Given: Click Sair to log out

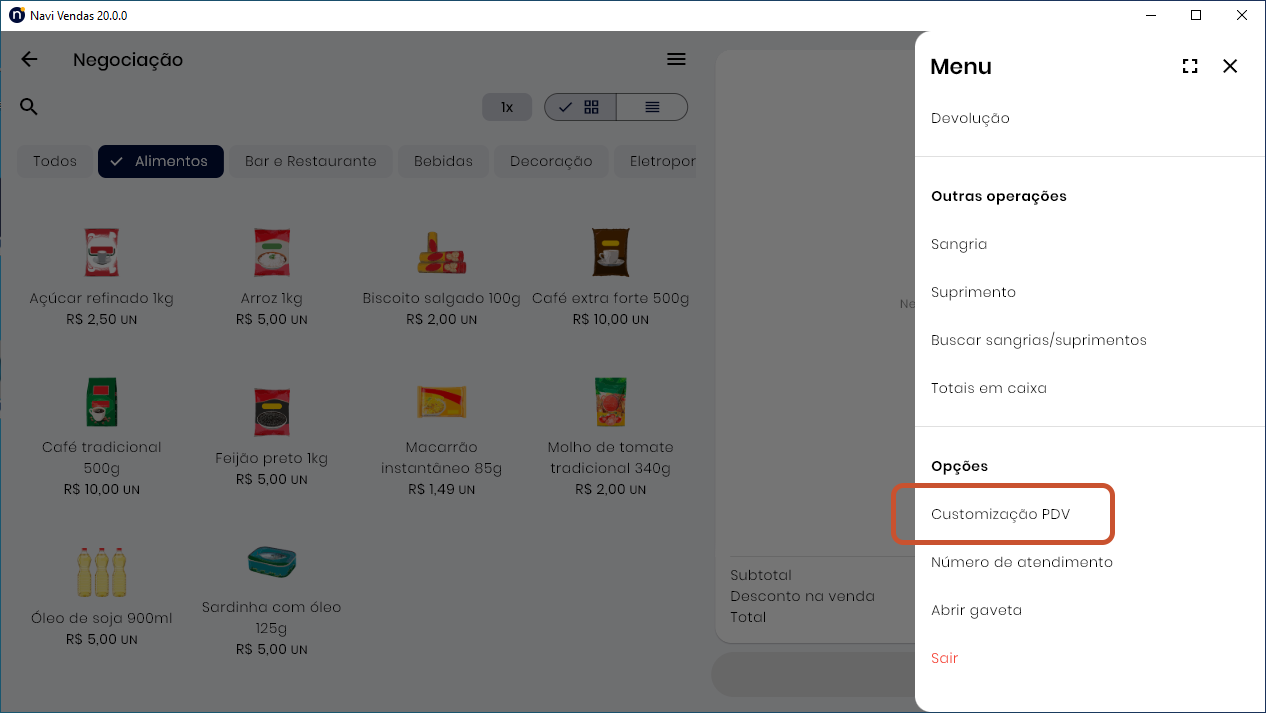Looking at the screenshot, I should [945, 658].
